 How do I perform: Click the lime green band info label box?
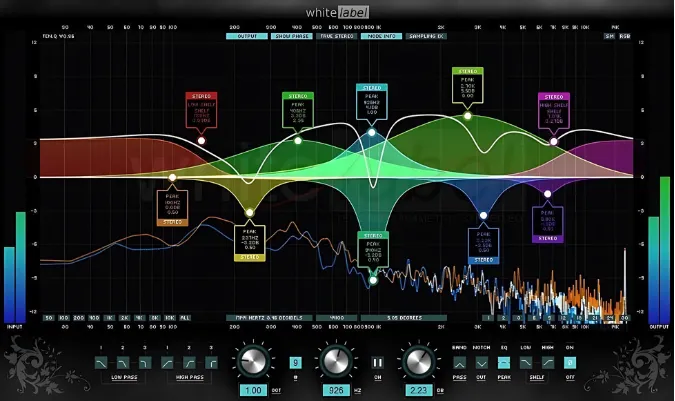click(468, 85)
